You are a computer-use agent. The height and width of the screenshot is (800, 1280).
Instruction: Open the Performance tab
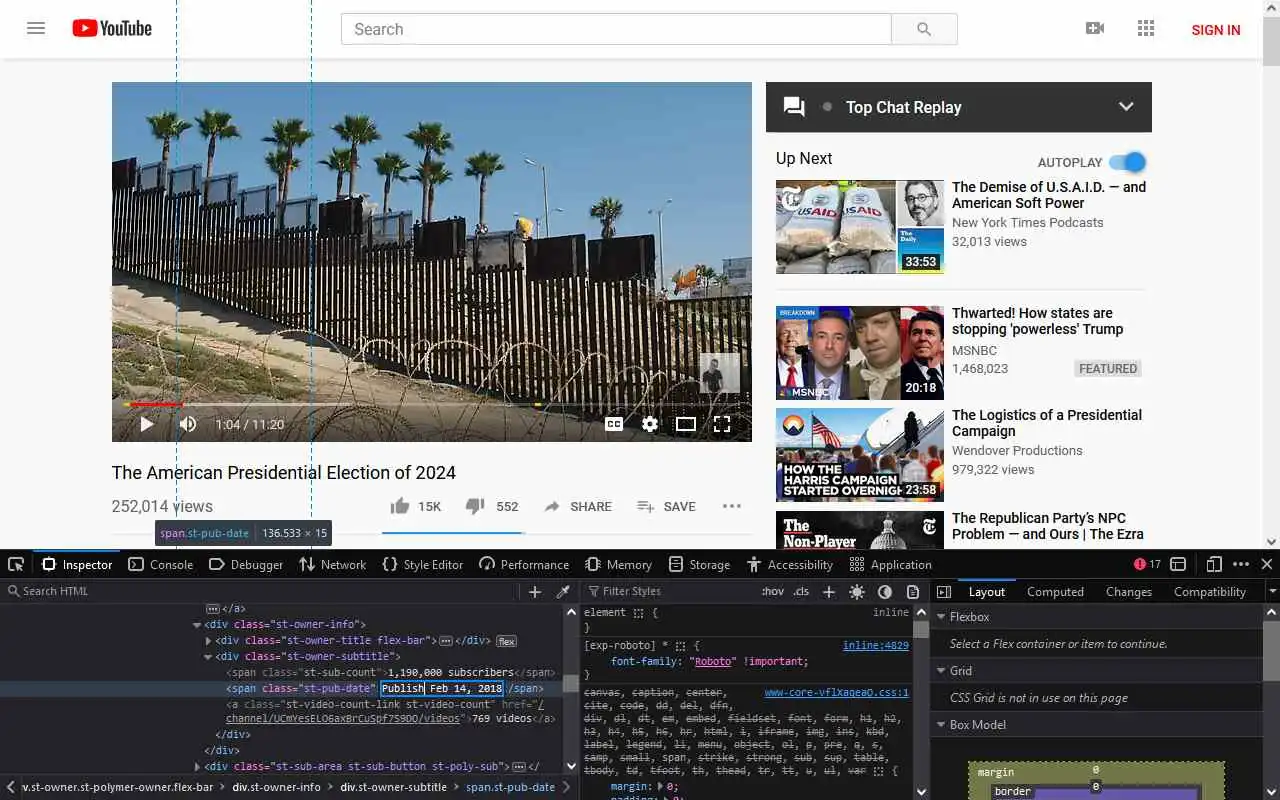coord(524,564)
